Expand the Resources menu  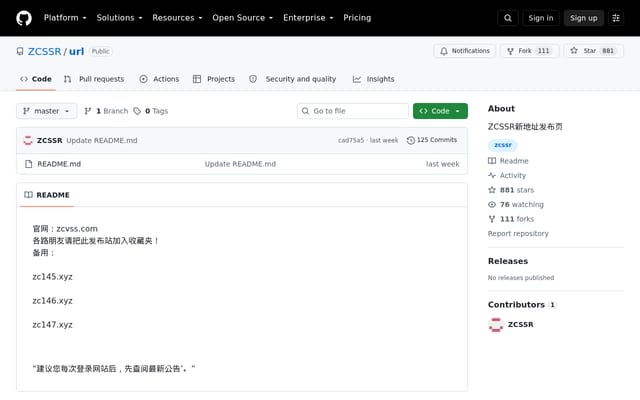click(x=177, y=18)
